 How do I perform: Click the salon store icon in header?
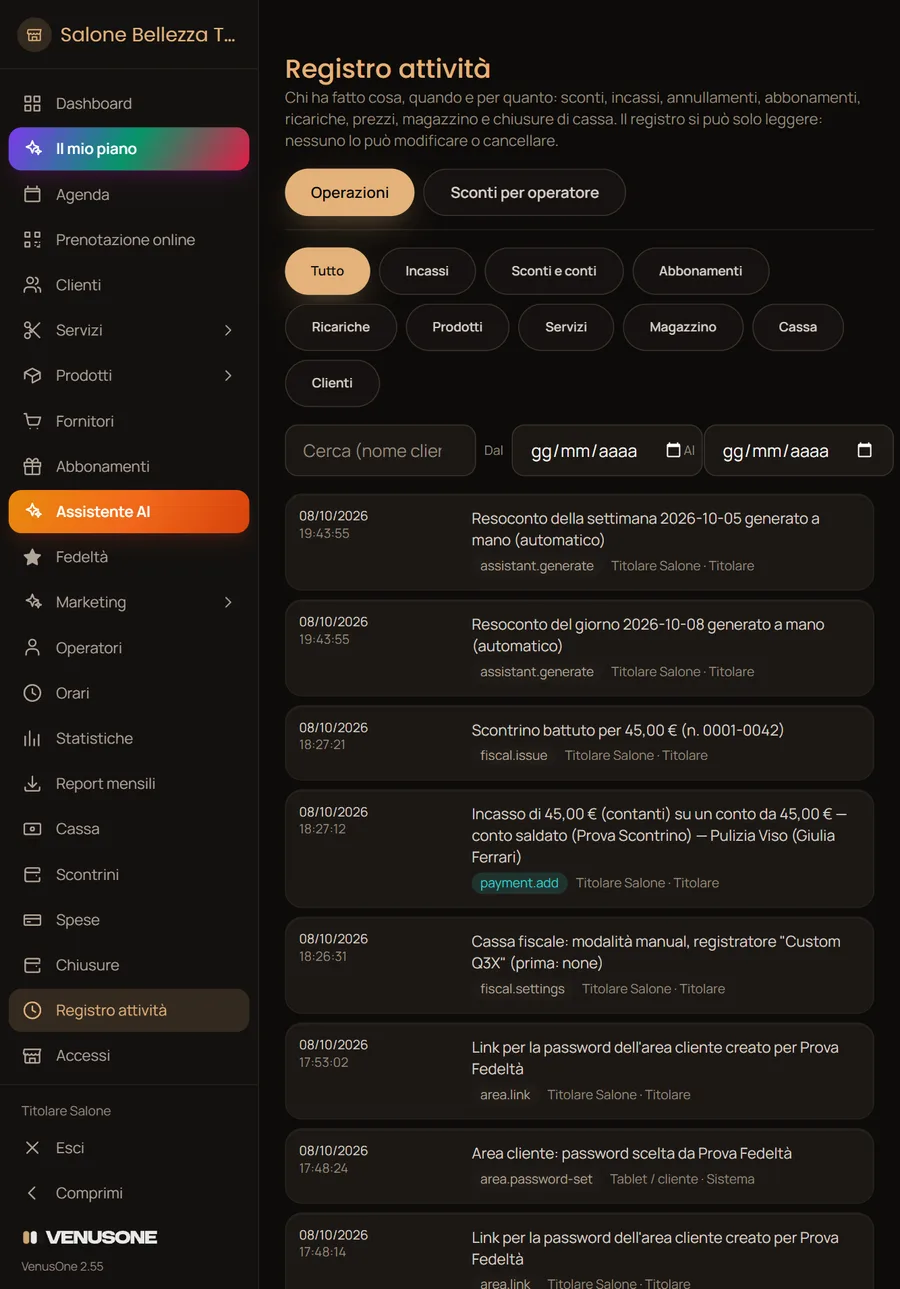click(x=34, y=35)
